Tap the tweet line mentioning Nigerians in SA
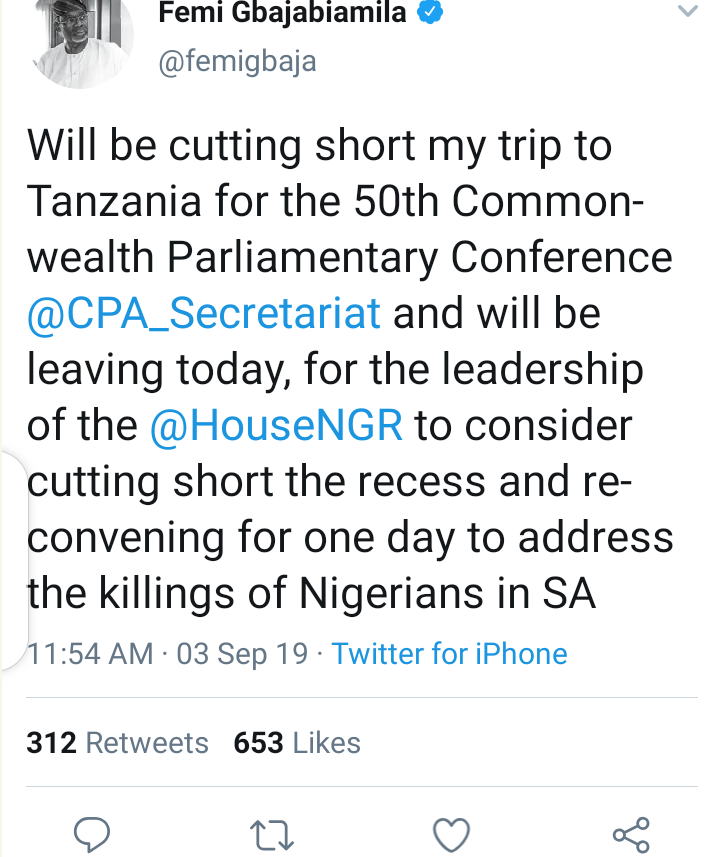 310,595
